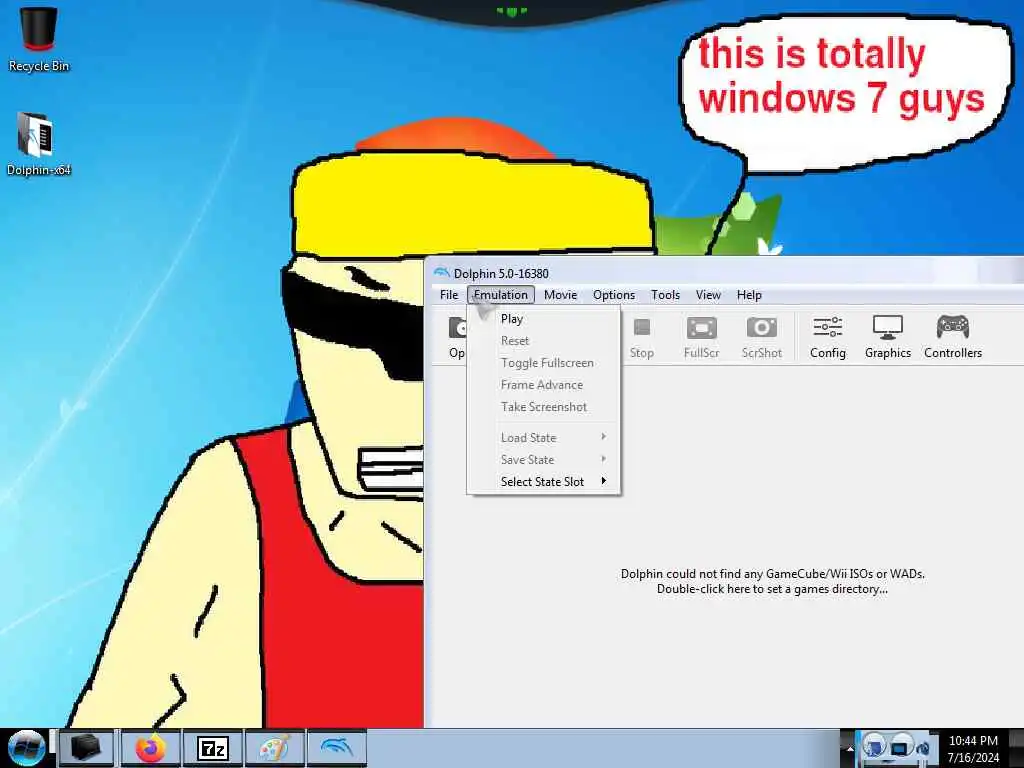Click the first system tray globe icon
The image size is (1024, 768).
(x=874, y=746)
